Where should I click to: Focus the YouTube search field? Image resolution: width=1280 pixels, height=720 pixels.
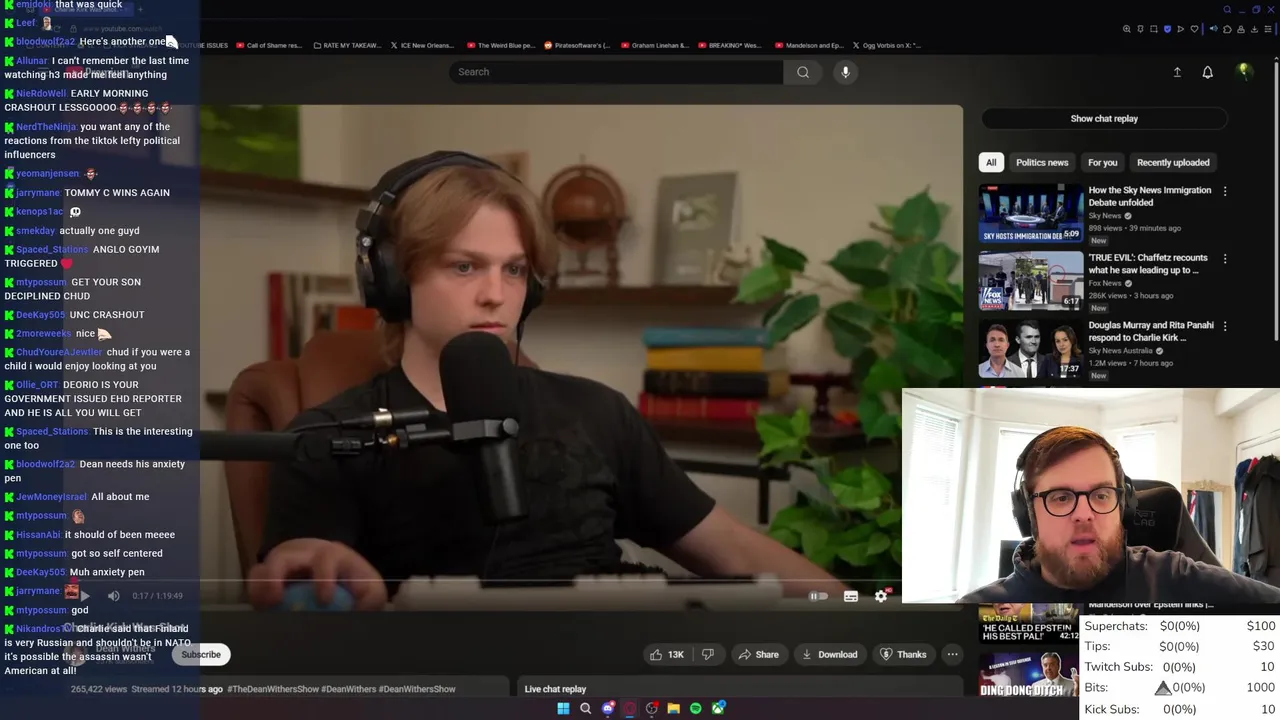tap(615, 72)
